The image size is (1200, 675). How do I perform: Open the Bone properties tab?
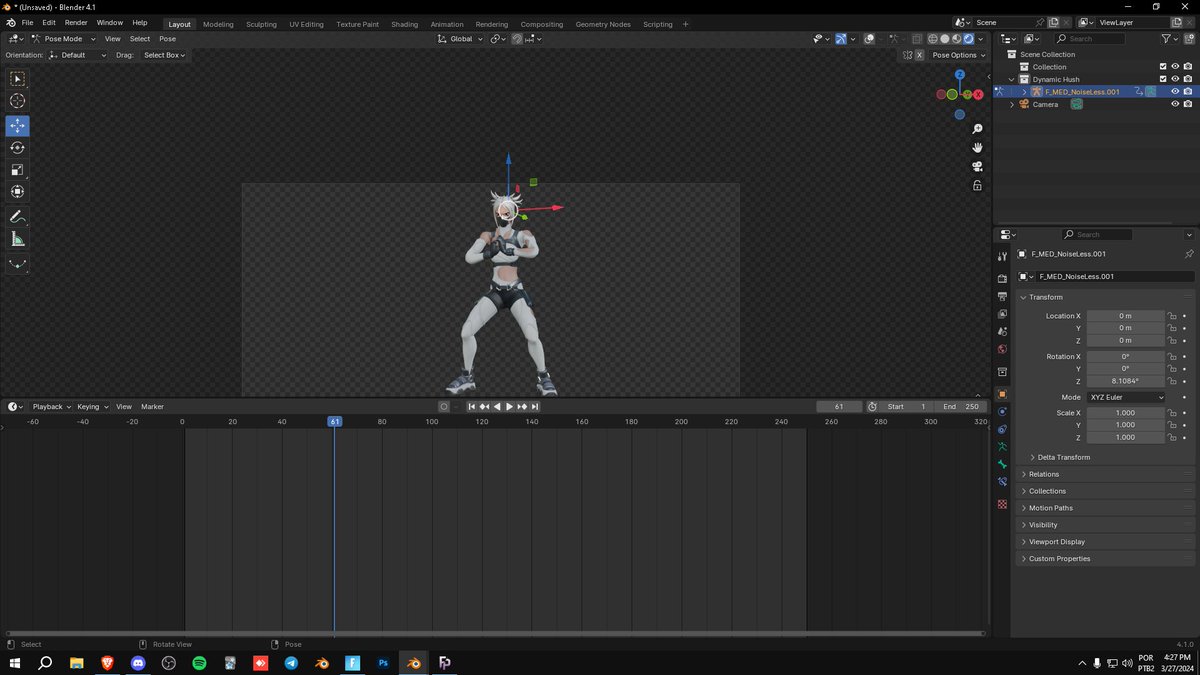(x=1002, y=464)
